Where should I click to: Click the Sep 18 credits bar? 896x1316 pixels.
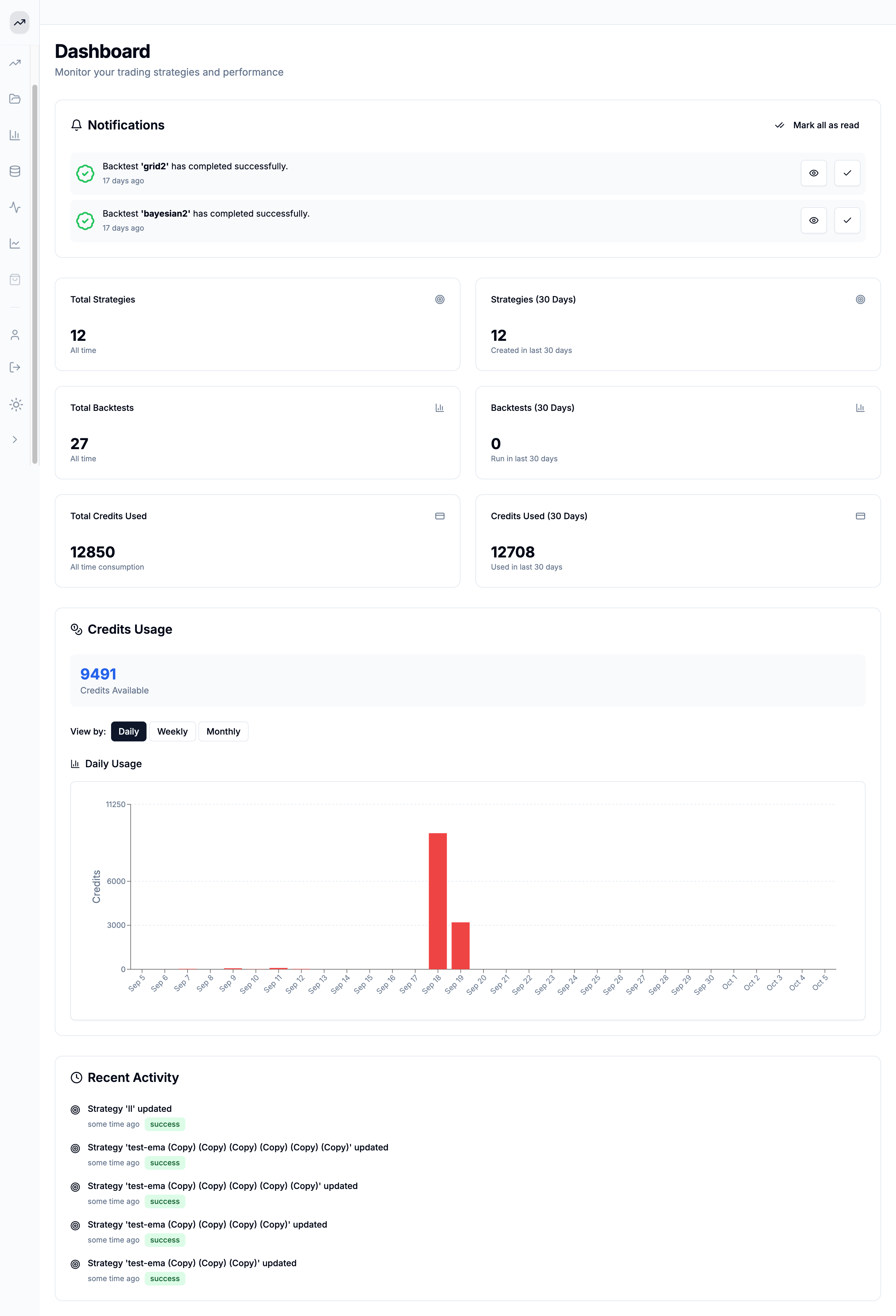(x=437, y=900)
